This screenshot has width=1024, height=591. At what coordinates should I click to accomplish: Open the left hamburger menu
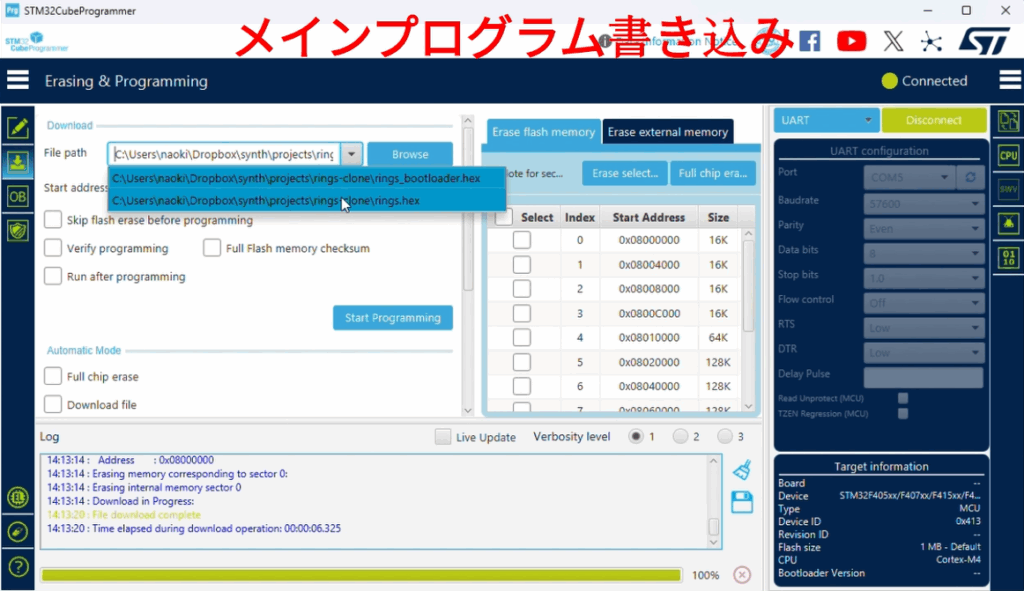click(18, 80)
